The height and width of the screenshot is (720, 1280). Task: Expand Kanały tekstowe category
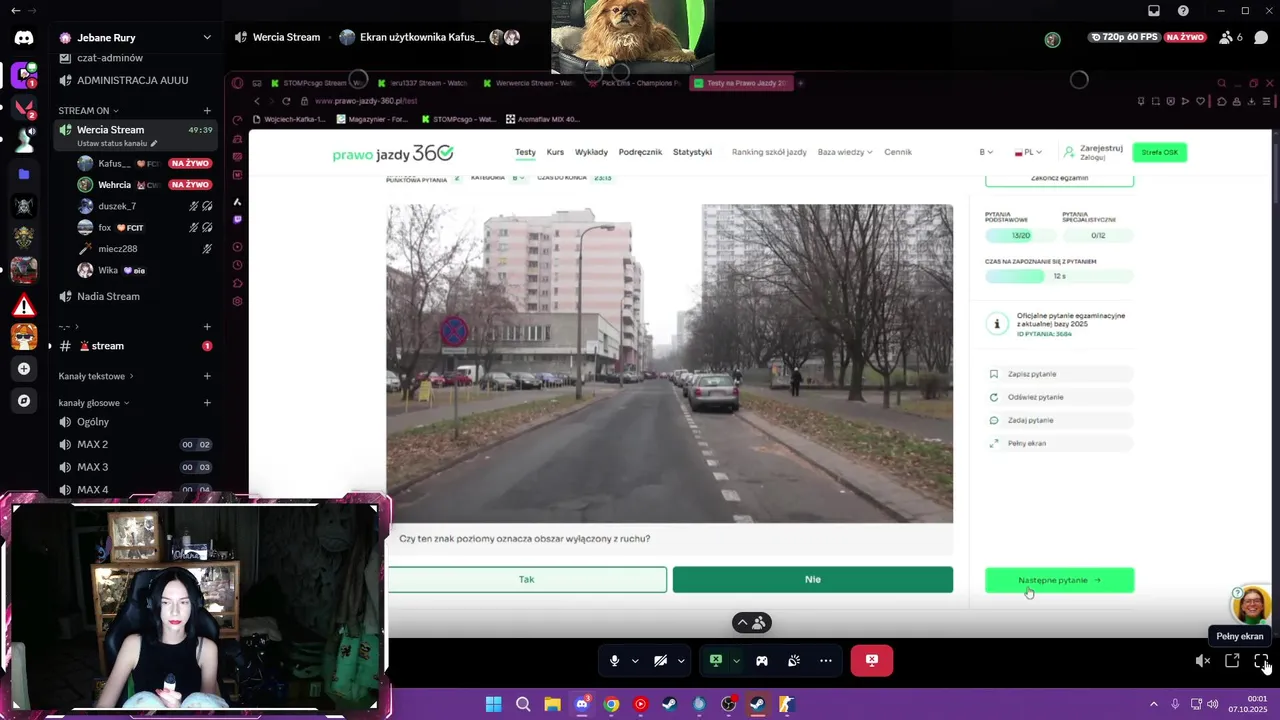[96, 376]
